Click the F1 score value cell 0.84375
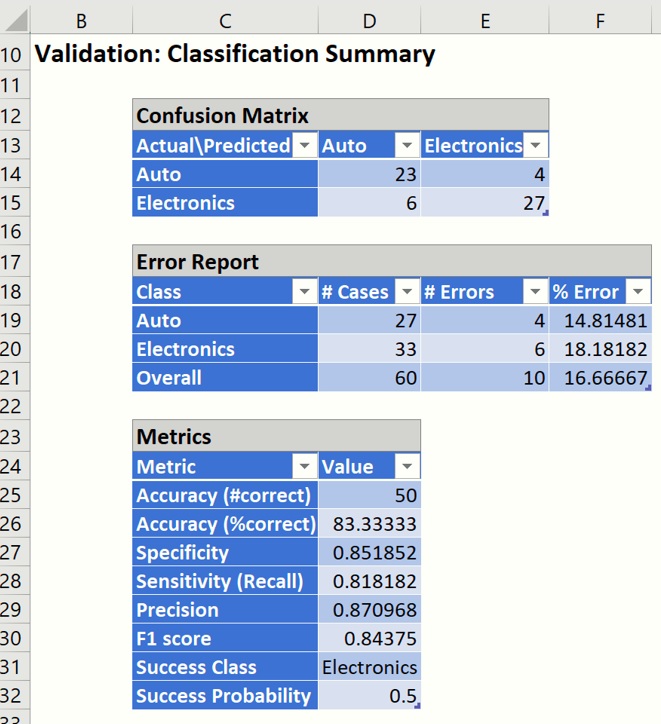This screenshot has height=724, width=661. [x=370, y=638]
